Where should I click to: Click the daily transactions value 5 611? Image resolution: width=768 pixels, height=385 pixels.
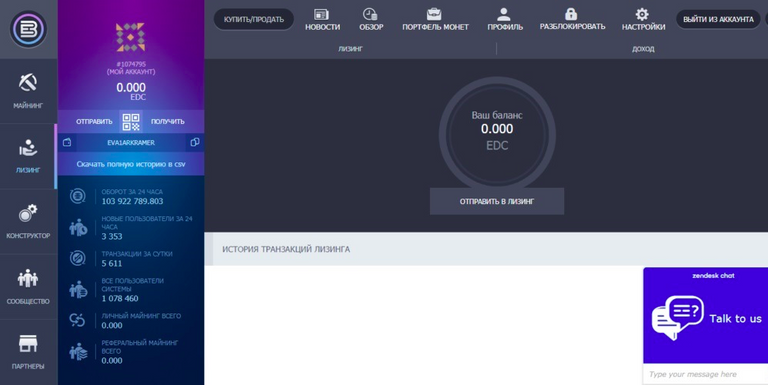pos(112,264)
